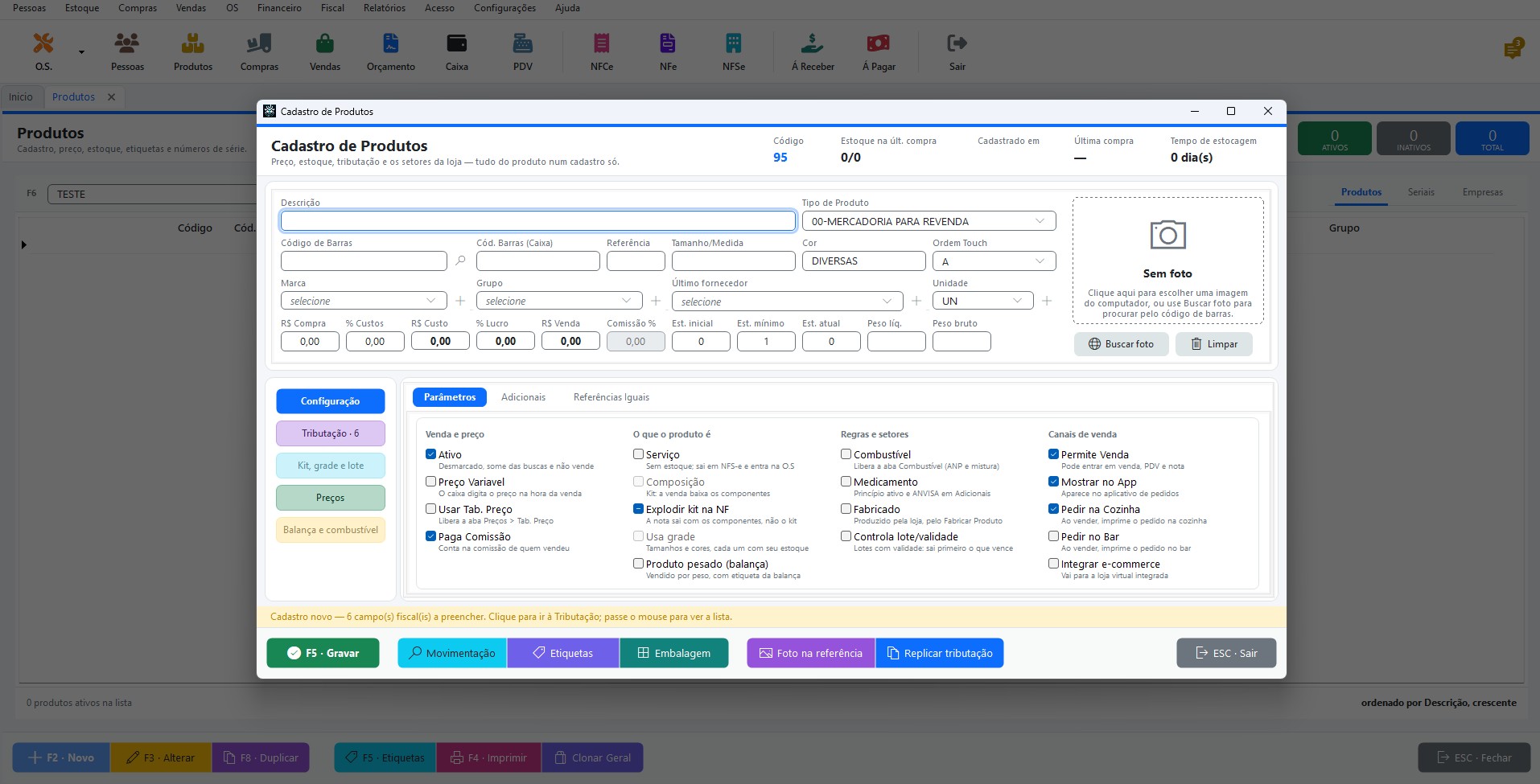Open the Á Receber toolbar icon
This screenshot has height=784, width=1540.
pyautogui.click(x=813, y=51)
